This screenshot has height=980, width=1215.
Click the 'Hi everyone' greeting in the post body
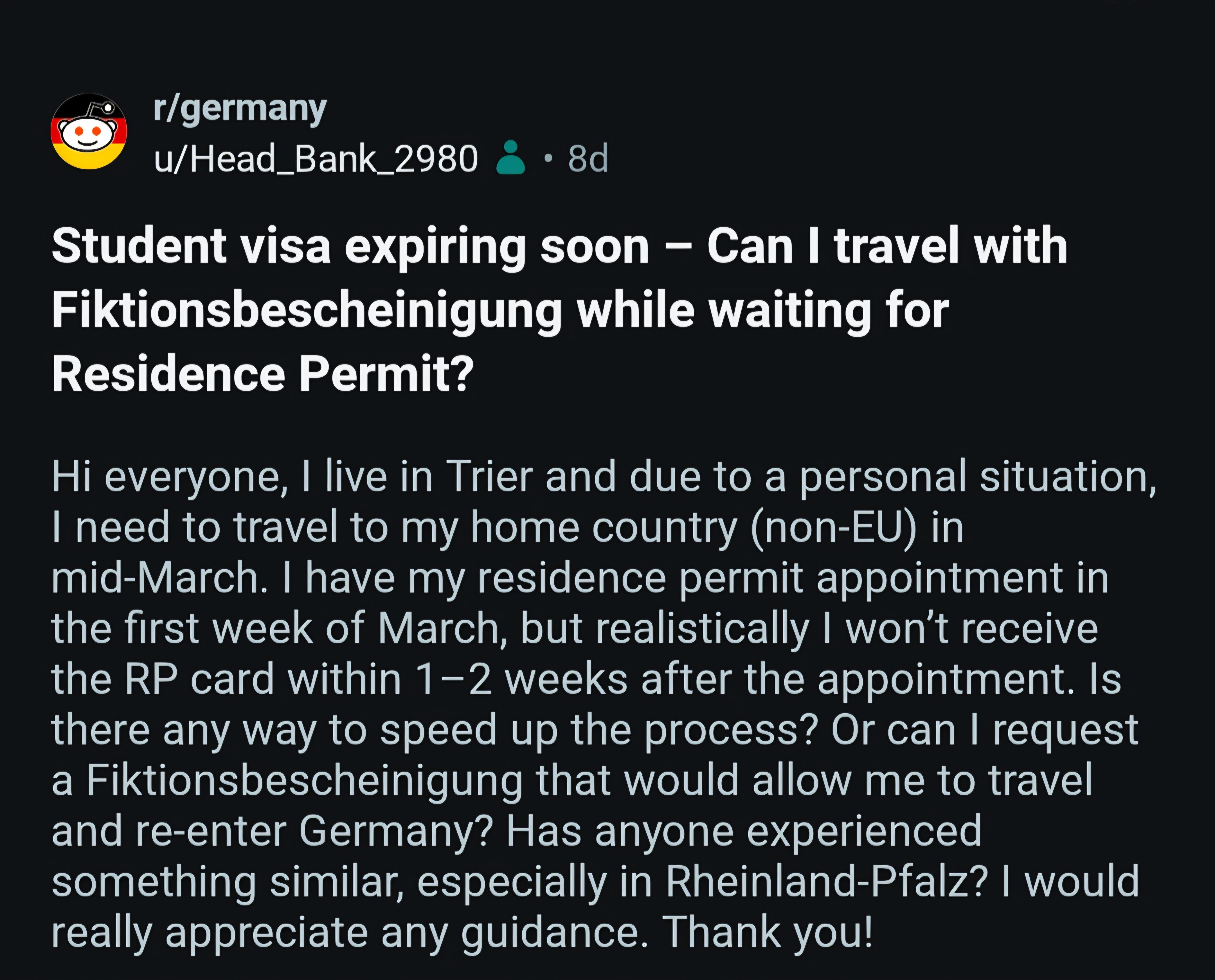[x=170, y=477]
